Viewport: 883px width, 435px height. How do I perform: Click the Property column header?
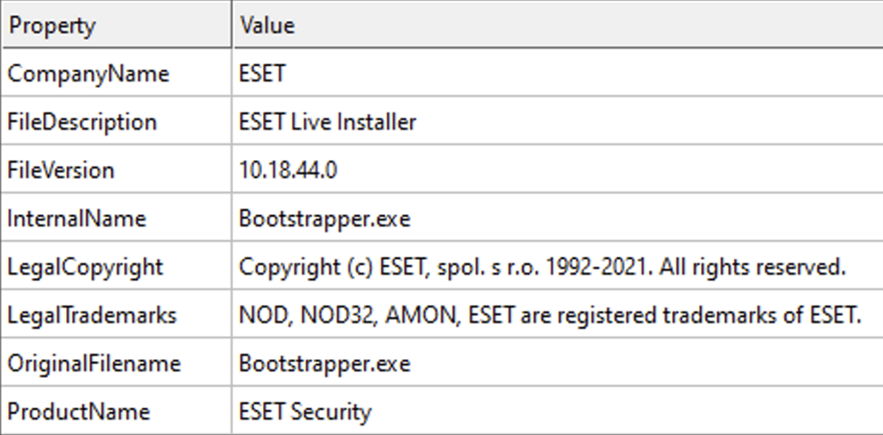pyautogui.click(x=115, y=25)
